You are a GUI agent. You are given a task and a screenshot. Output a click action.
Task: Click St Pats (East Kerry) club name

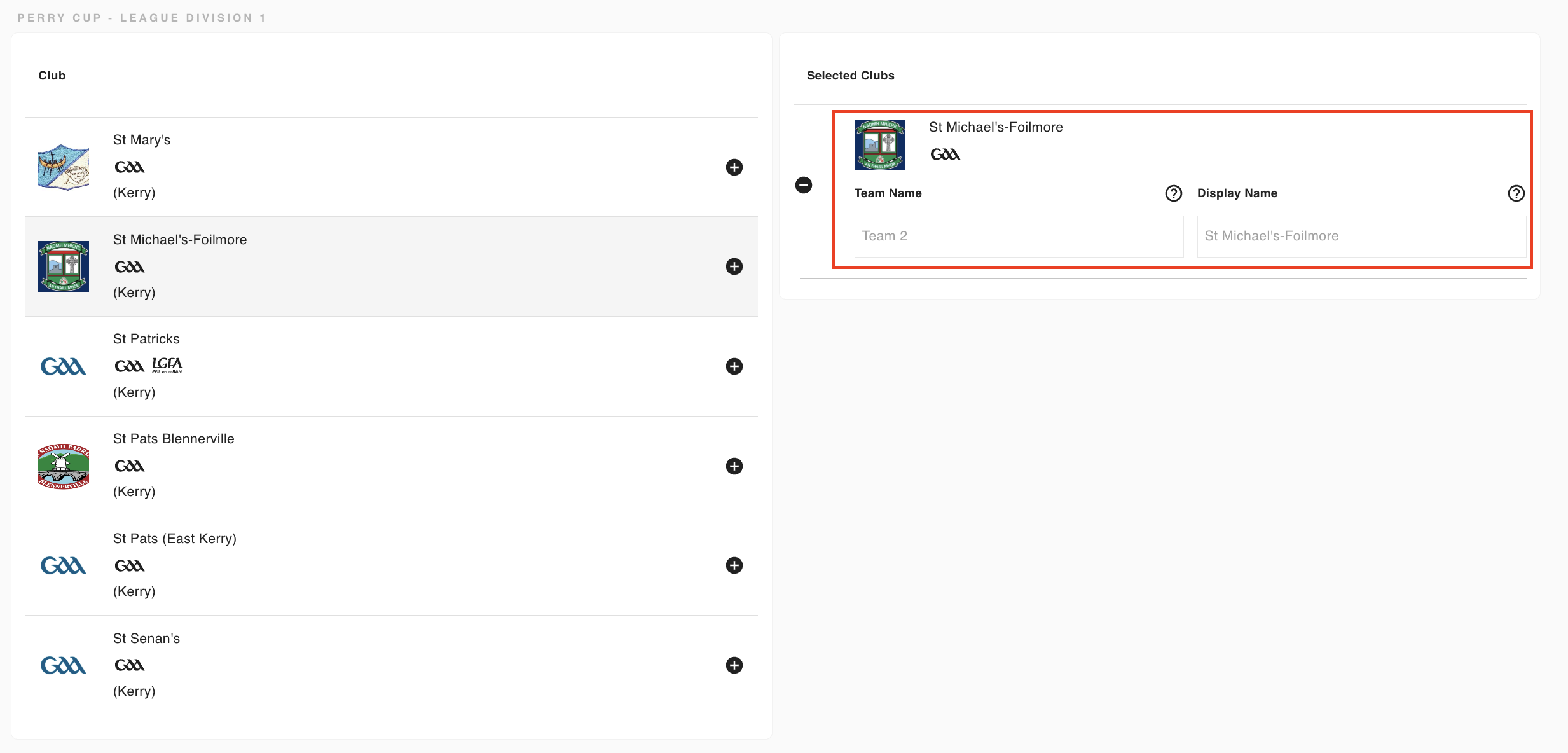click(175, 539)
